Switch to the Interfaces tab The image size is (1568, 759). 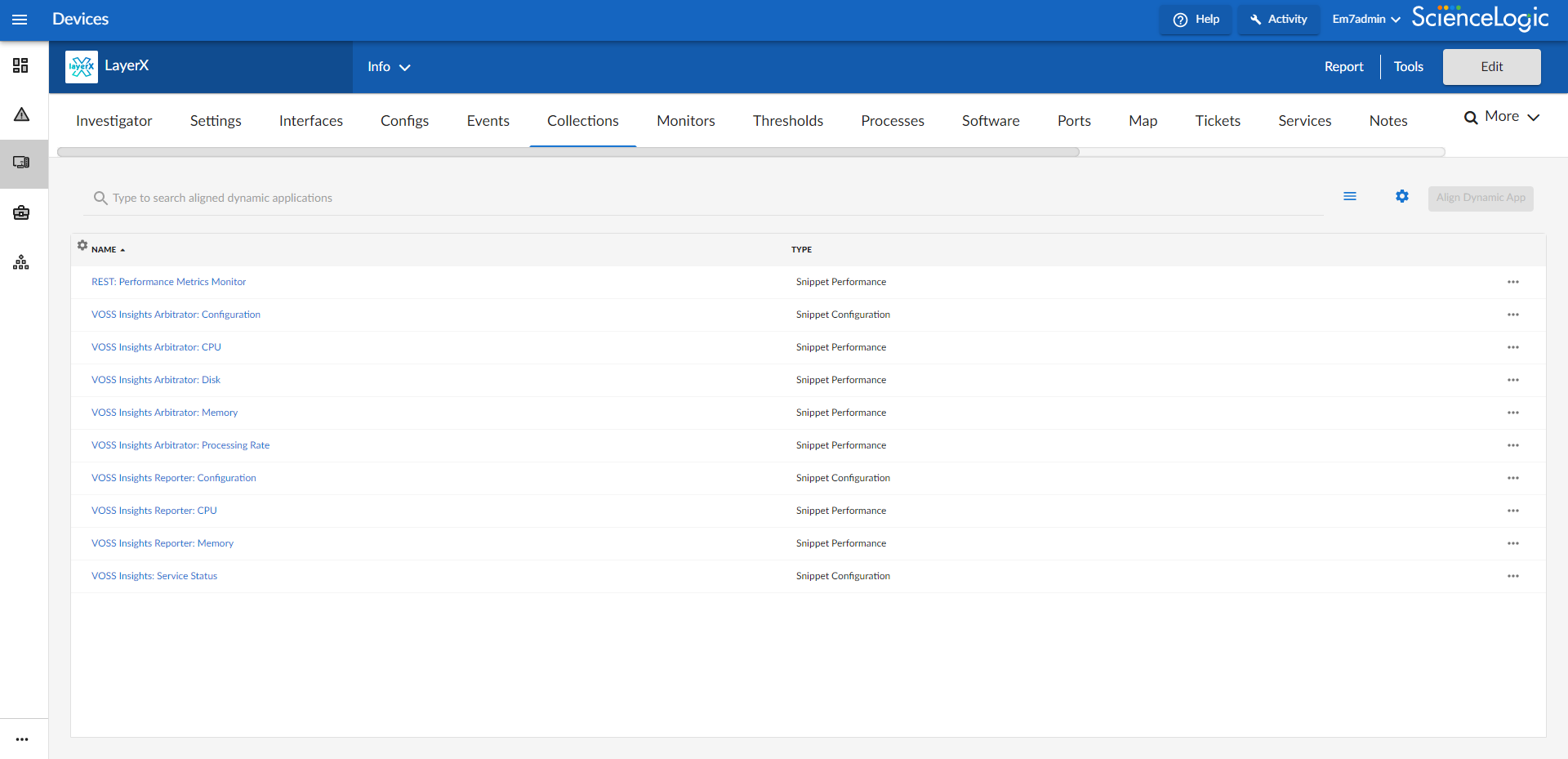[311, 121]
